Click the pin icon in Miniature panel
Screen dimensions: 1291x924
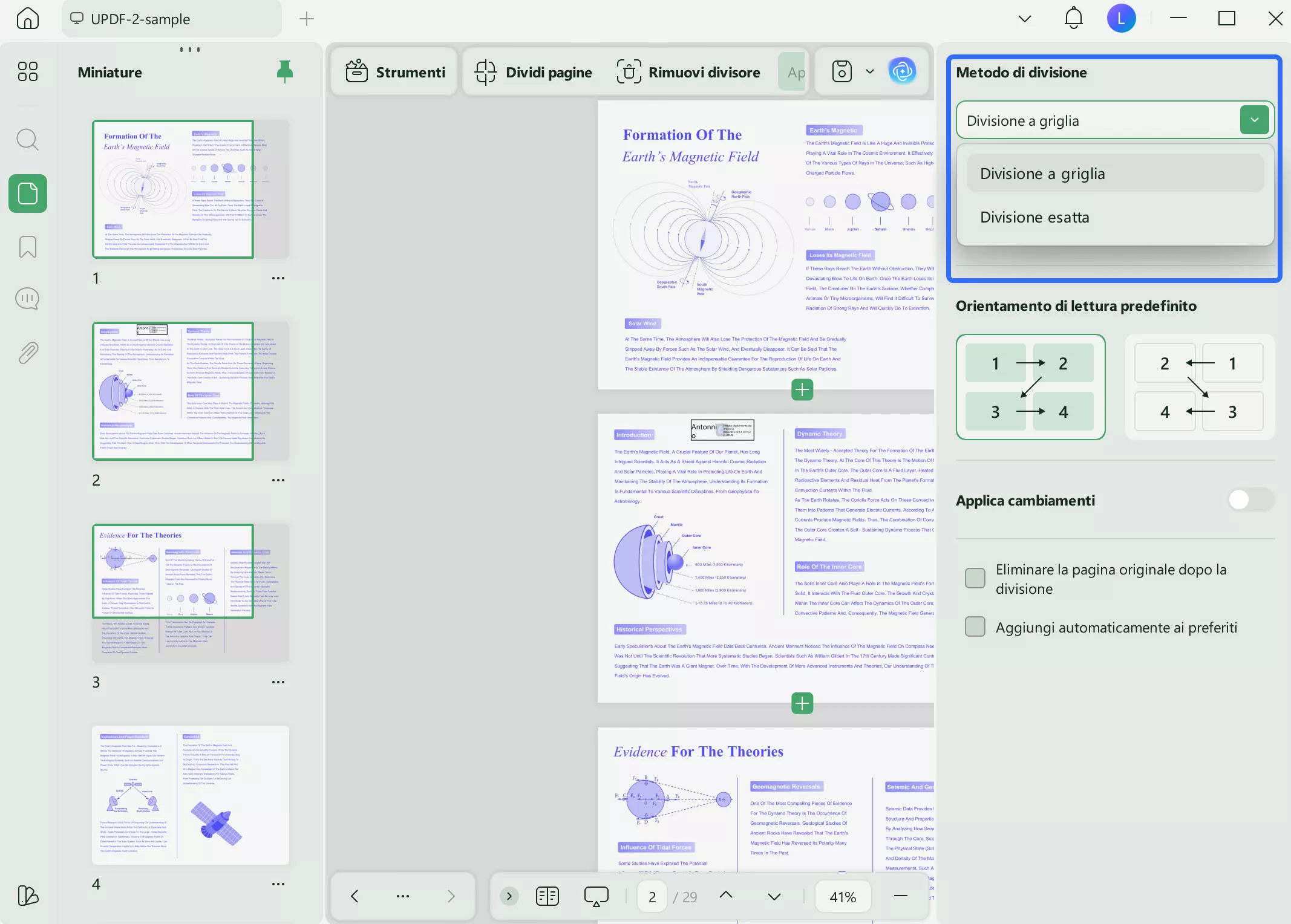(x=284, y=72)
